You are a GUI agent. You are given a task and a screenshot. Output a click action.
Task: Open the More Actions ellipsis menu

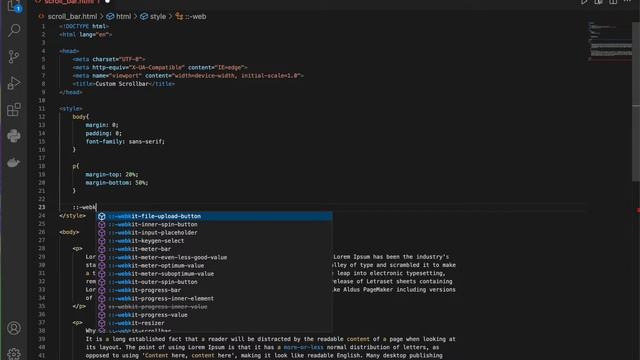[627, 2]
